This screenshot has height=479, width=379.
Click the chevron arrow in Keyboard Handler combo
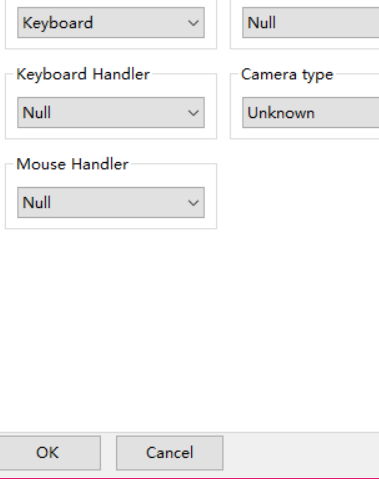coord(193,113)
